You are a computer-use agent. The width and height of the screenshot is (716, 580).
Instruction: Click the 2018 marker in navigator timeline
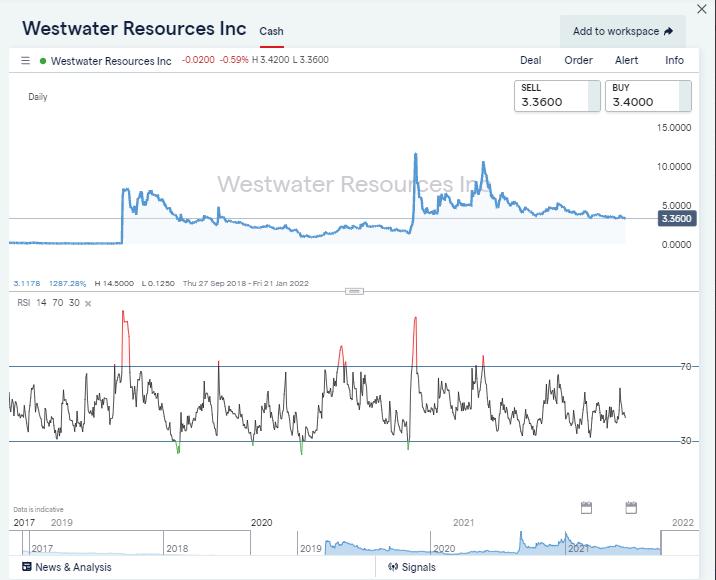pos(177,548)
